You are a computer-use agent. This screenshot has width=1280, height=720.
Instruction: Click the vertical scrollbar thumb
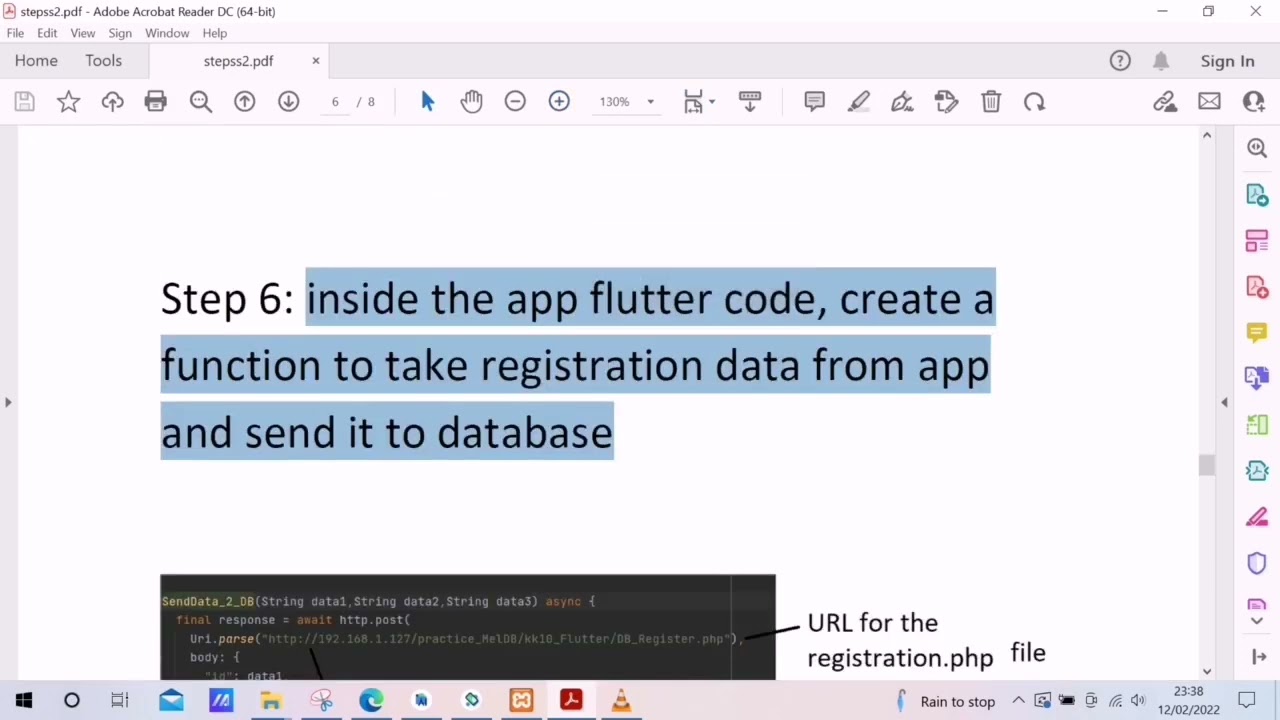click(x=1207, y=465)
